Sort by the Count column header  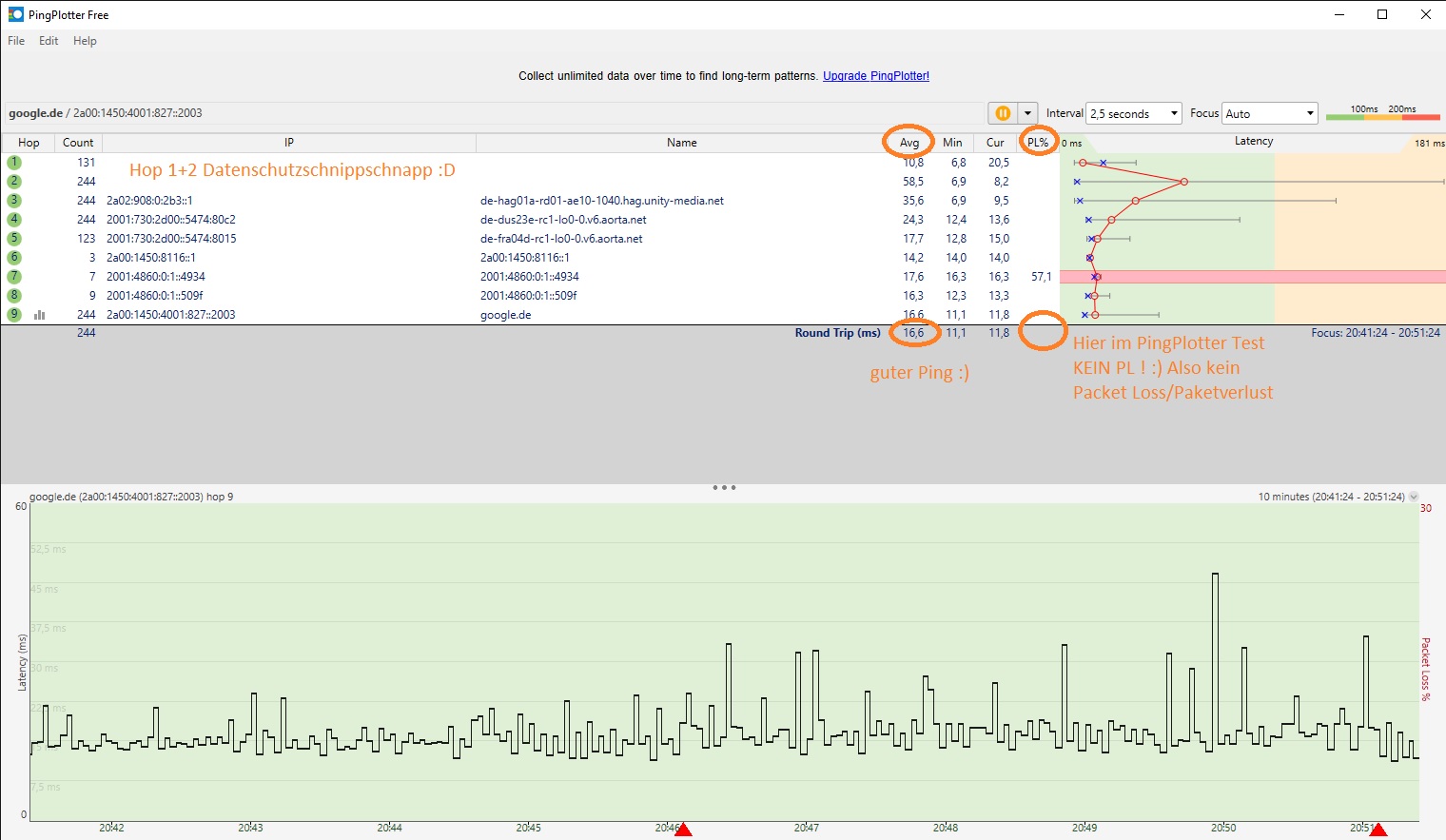click(x=78, y=143)
